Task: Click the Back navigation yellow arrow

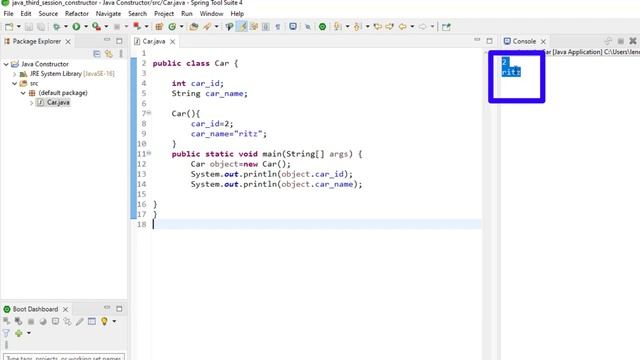Action: pos(402,27)
